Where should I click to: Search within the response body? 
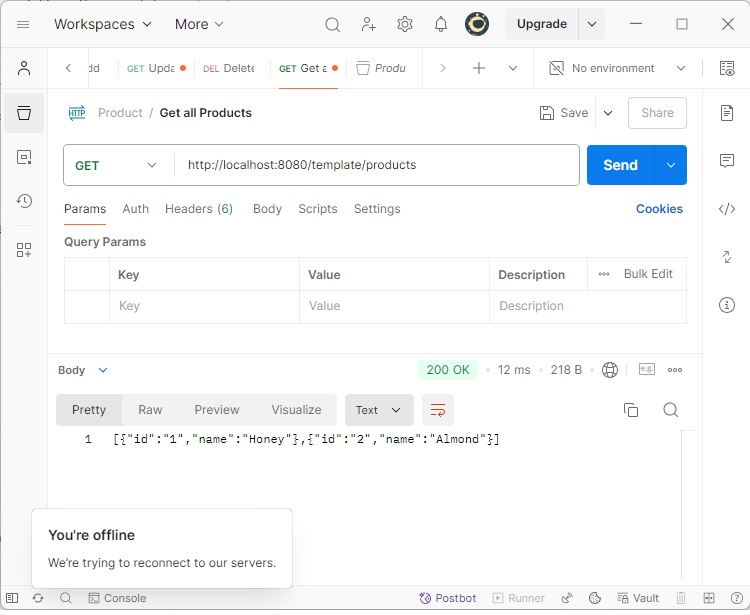coord(671,410)
